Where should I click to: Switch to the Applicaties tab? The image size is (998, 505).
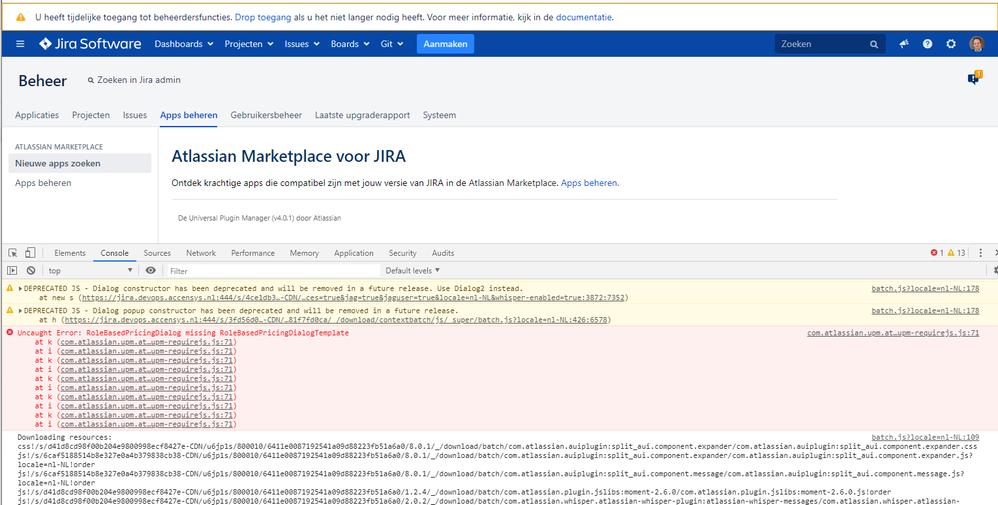37,115
